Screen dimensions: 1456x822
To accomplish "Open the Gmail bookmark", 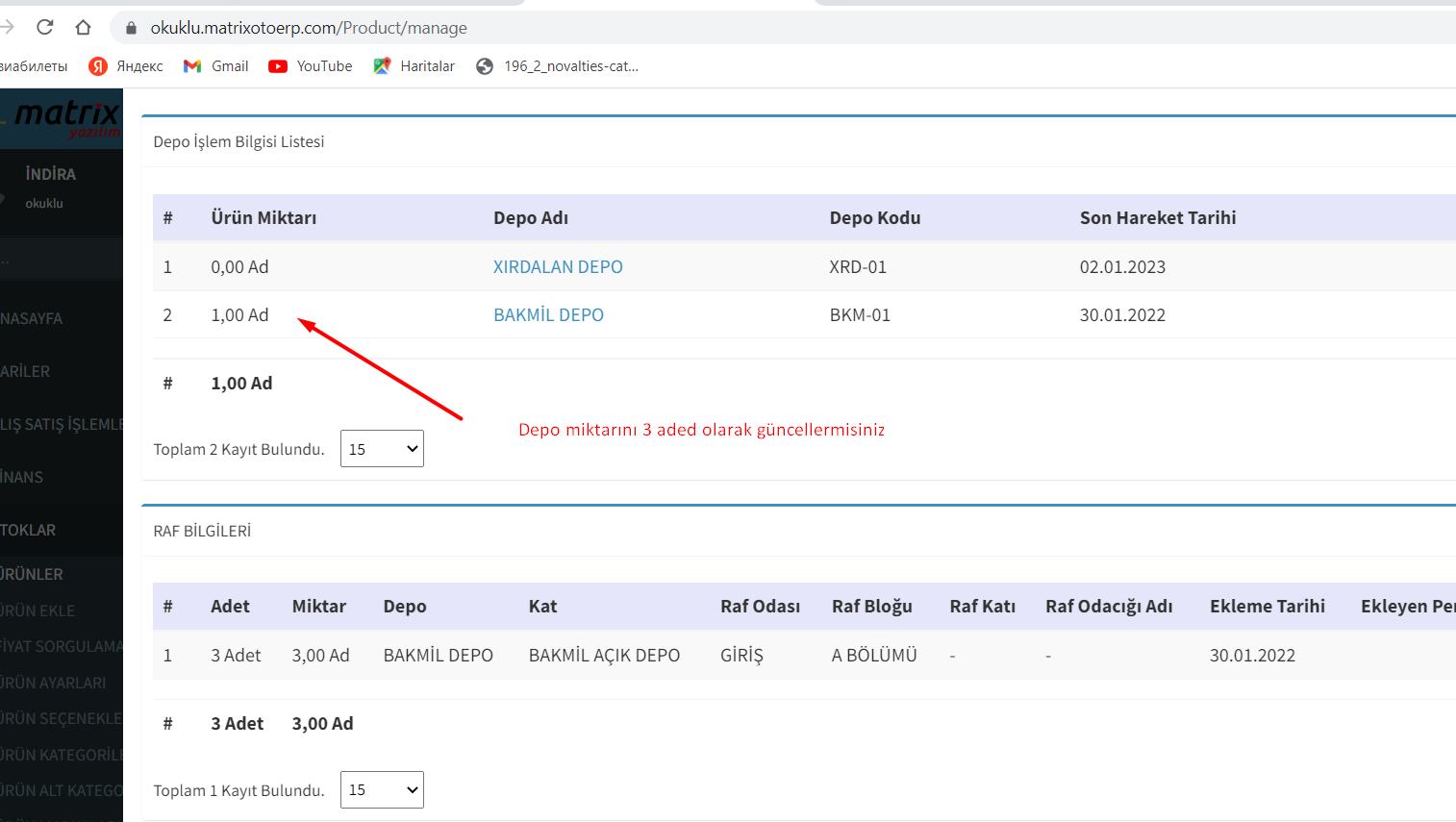I will (x=216, y=66).
